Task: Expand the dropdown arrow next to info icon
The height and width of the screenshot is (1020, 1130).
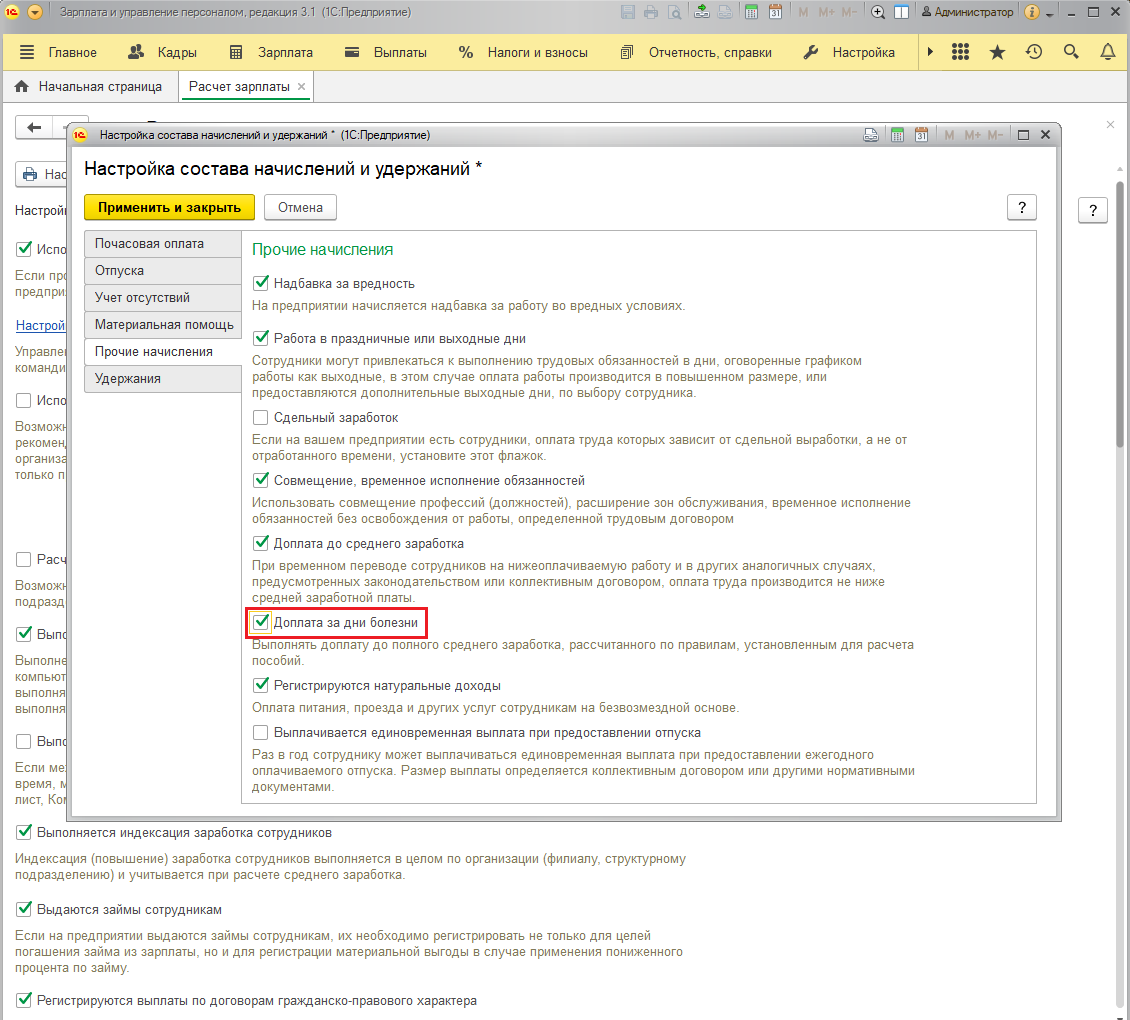Action: (x=1049, y=14)
